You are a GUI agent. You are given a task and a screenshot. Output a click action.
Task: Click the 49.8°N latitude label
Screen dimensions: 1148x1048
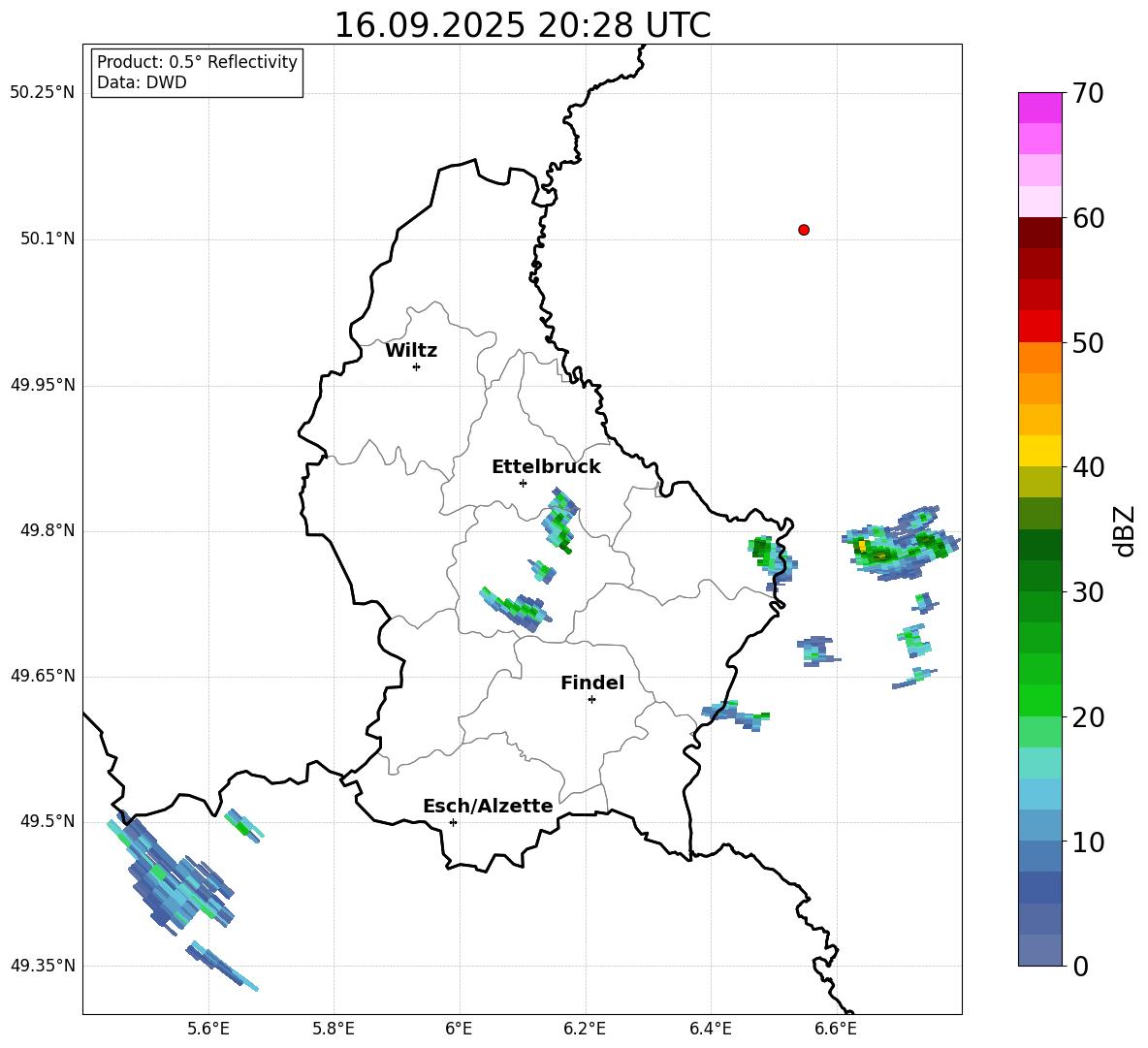[x=48, y=530]
